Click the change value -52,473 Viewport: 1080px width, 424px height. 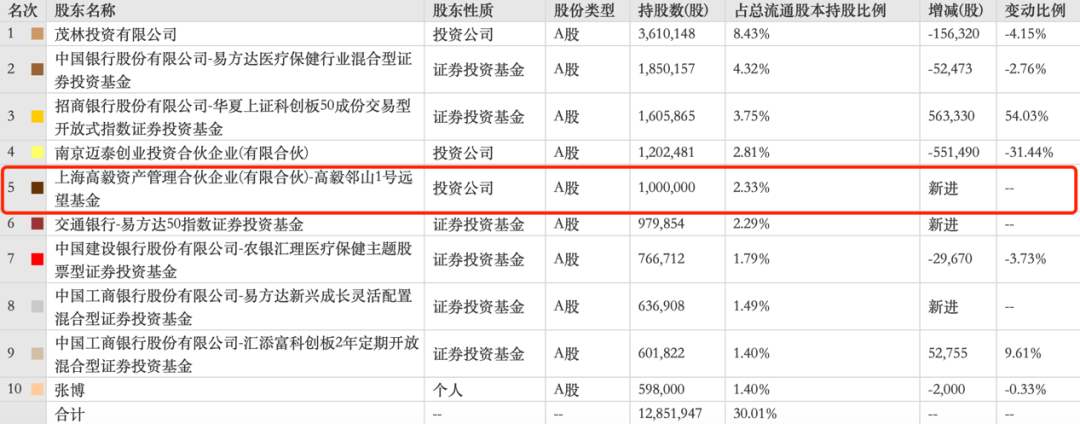pos(951,69)
